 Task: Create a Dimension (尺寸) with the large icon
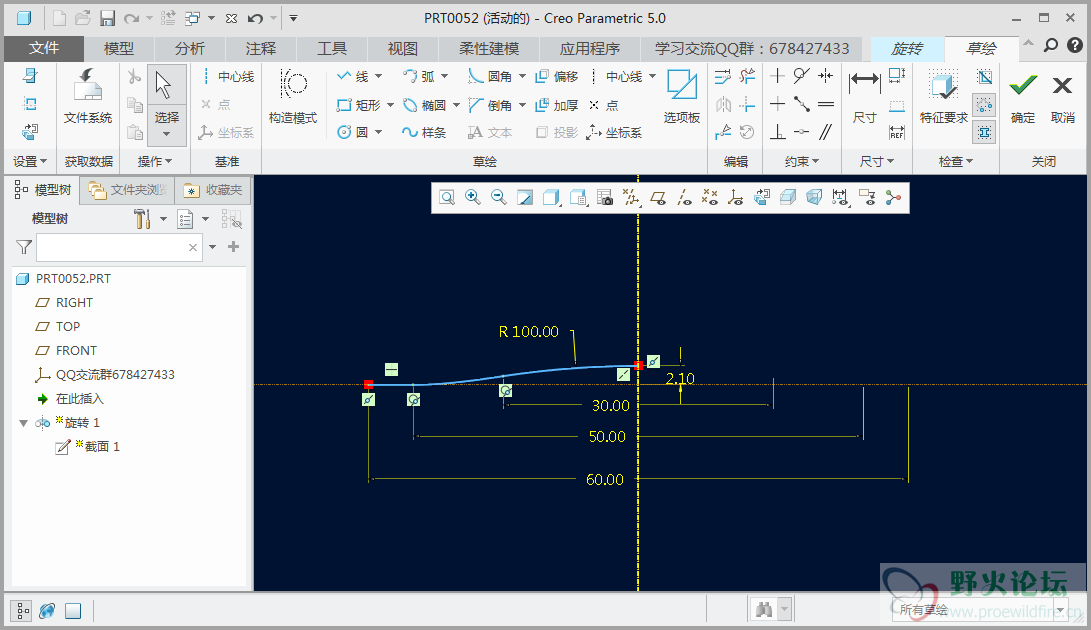click(x=864, y=96)
